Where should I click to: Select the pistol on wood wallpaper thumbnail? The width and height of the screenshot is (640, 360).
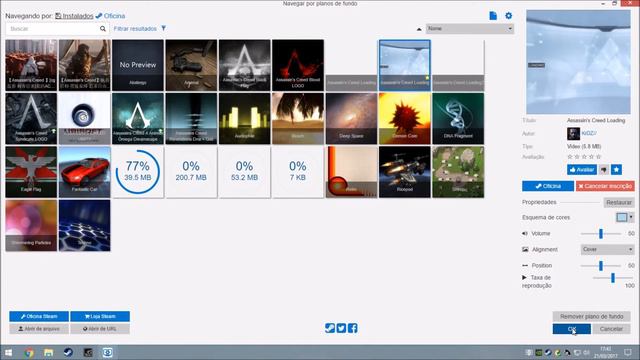[191, 65]
